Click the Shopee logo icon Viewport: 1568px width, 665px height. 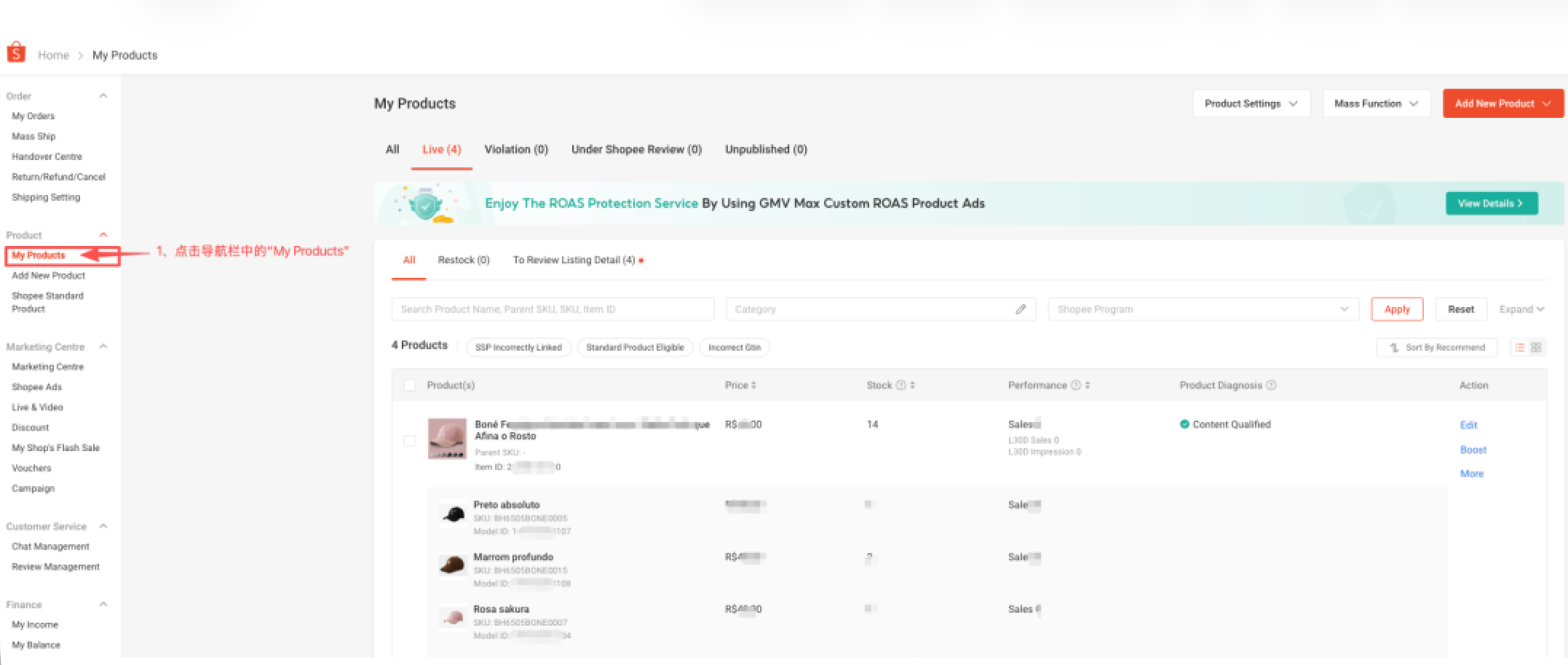16,52
